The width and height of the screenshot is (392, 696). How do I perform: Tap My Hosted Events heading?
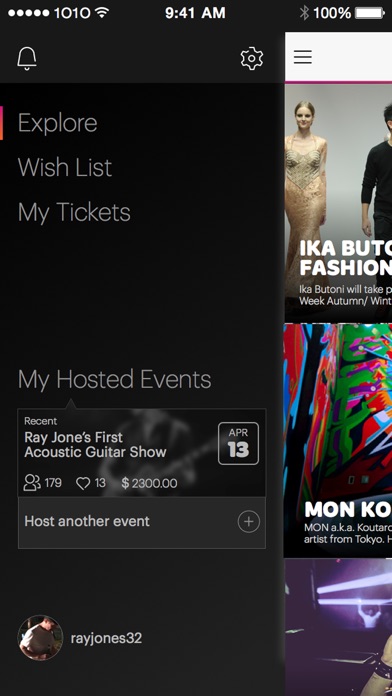click(115, 380)
